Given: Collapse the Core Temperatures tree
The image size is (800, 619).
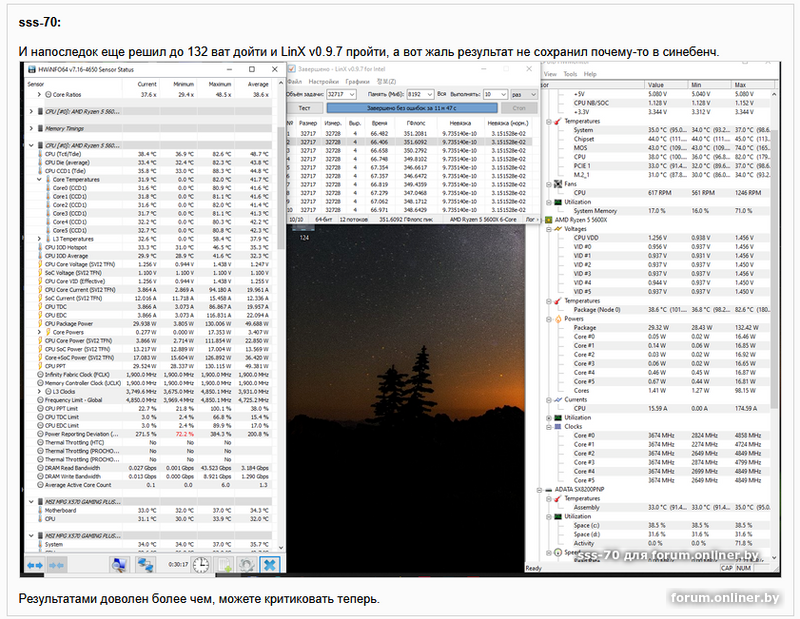Looking at the screenshot, I should [38, 179].
